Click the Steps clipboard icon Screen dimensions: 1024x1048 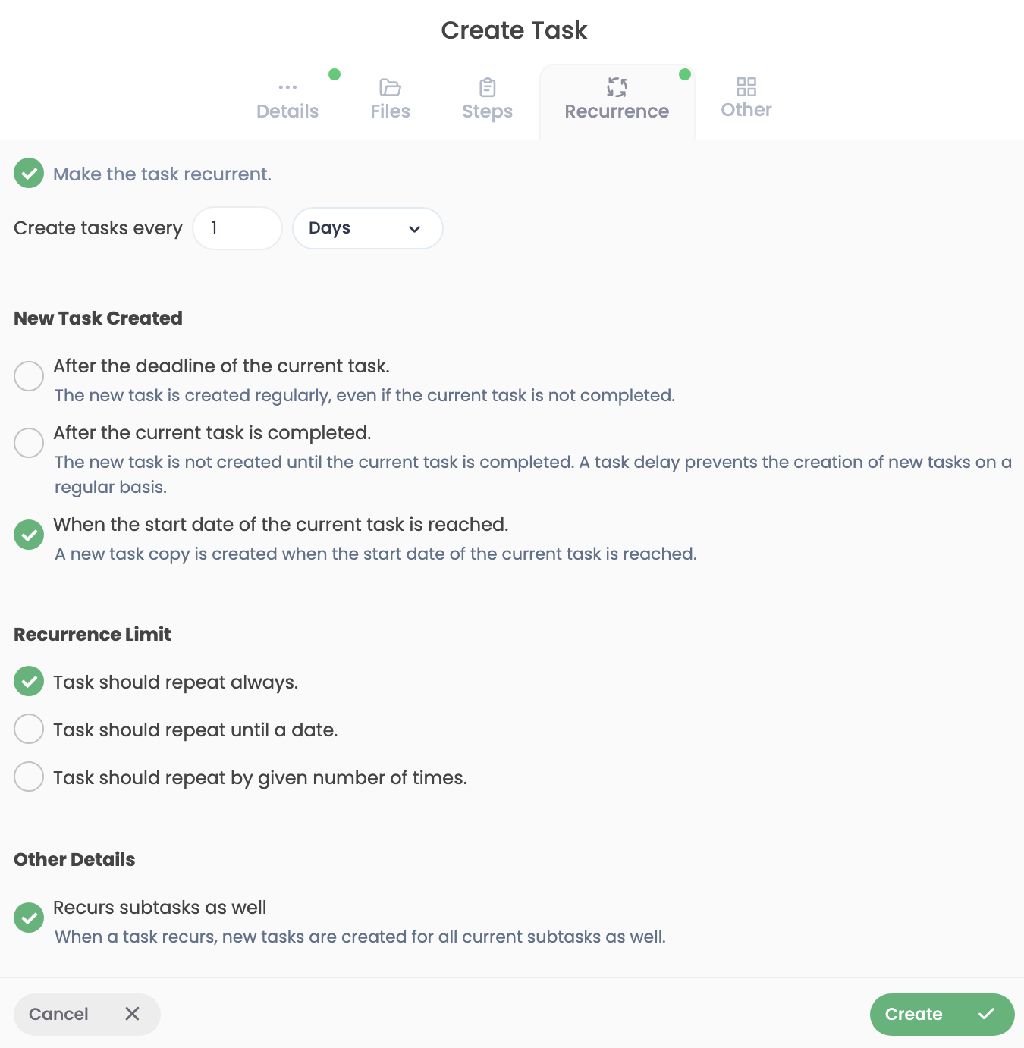(x=487, y=87)
